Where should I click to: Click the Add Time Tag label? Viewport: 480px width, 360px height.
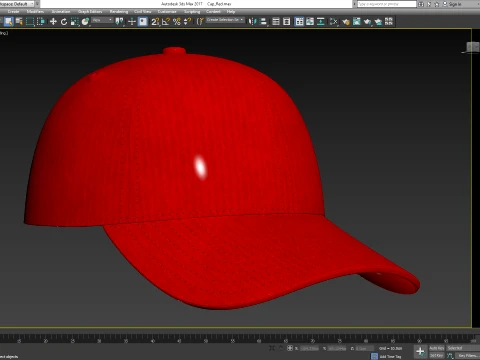(x=390, y=356)
